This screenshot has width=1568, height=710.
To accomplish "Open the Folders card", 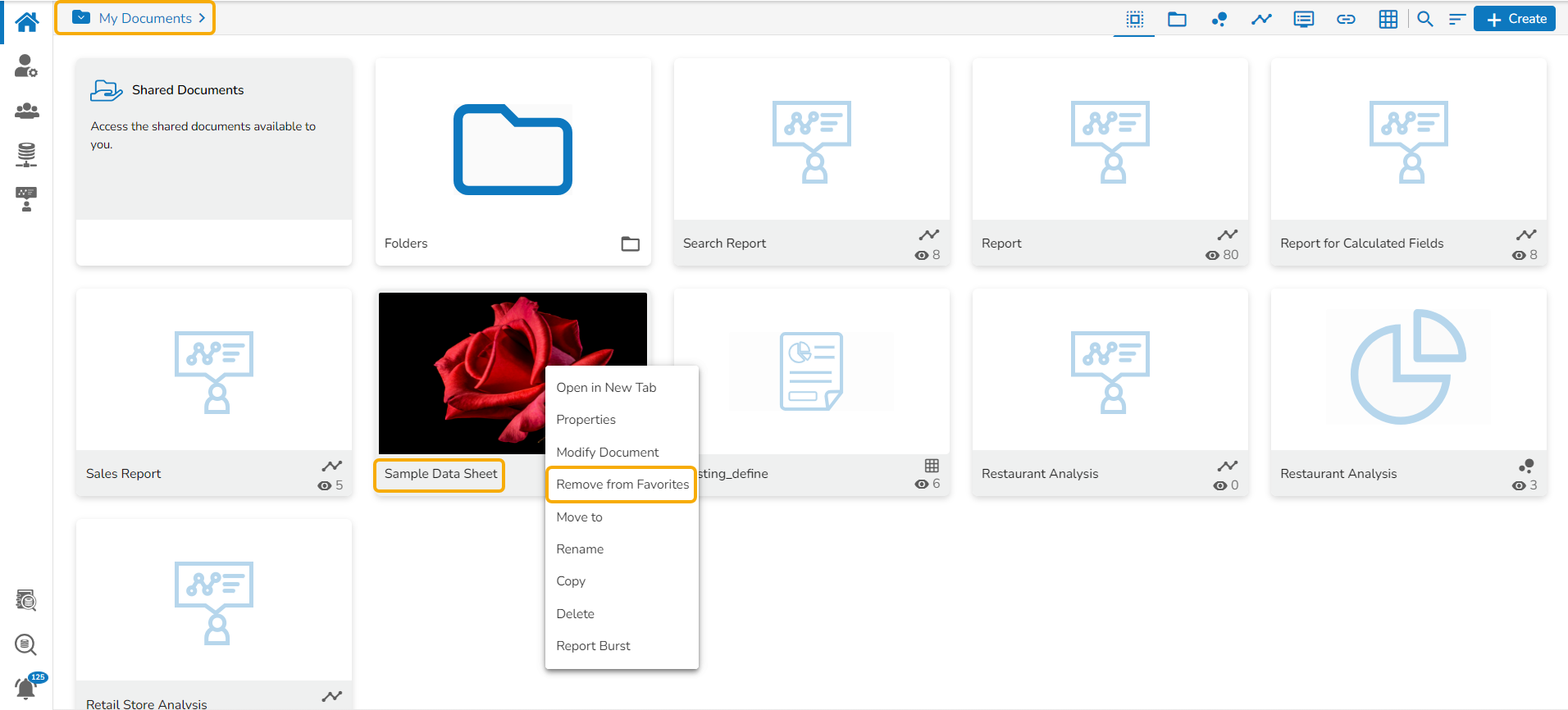I will click(513, 162).
